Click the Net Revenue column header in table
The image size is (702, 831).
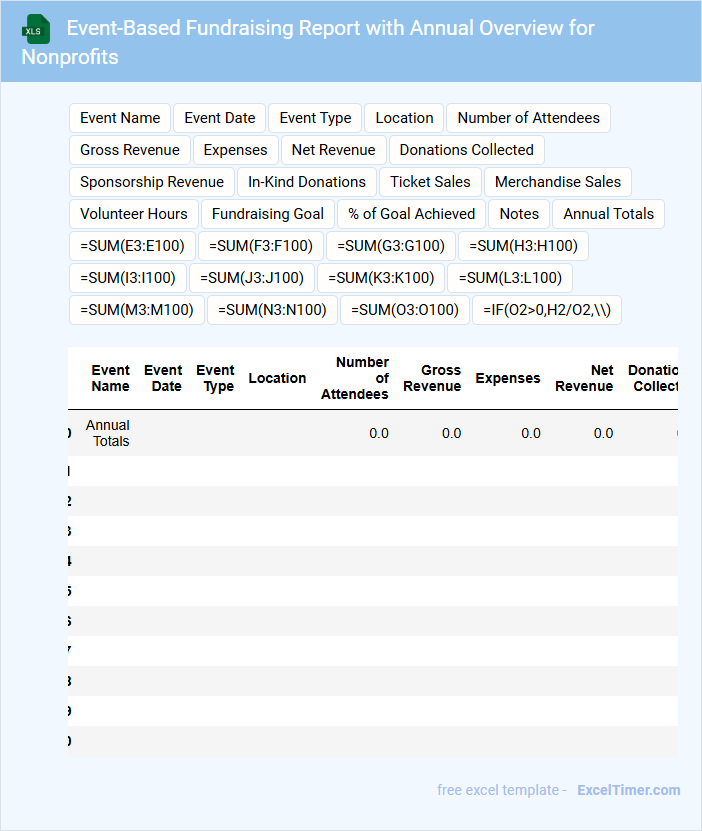(x=584, y=378)
